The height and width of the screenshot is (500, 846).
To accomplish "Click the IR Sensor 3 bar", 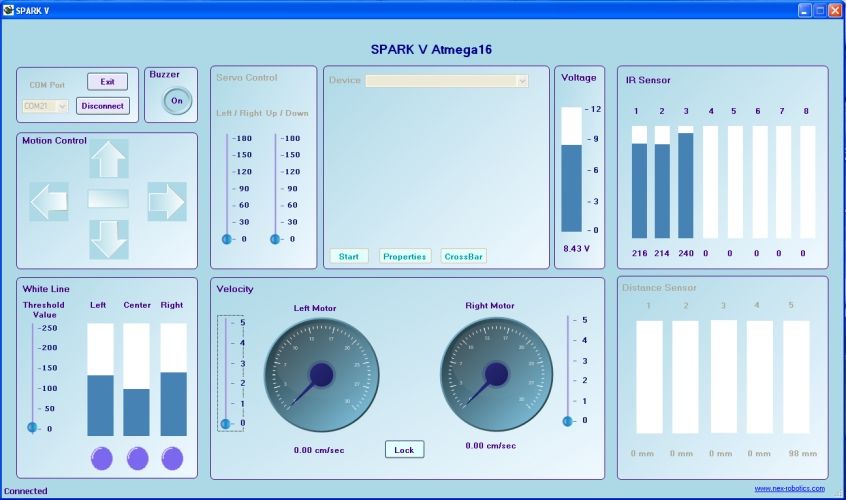I will 686,182.
